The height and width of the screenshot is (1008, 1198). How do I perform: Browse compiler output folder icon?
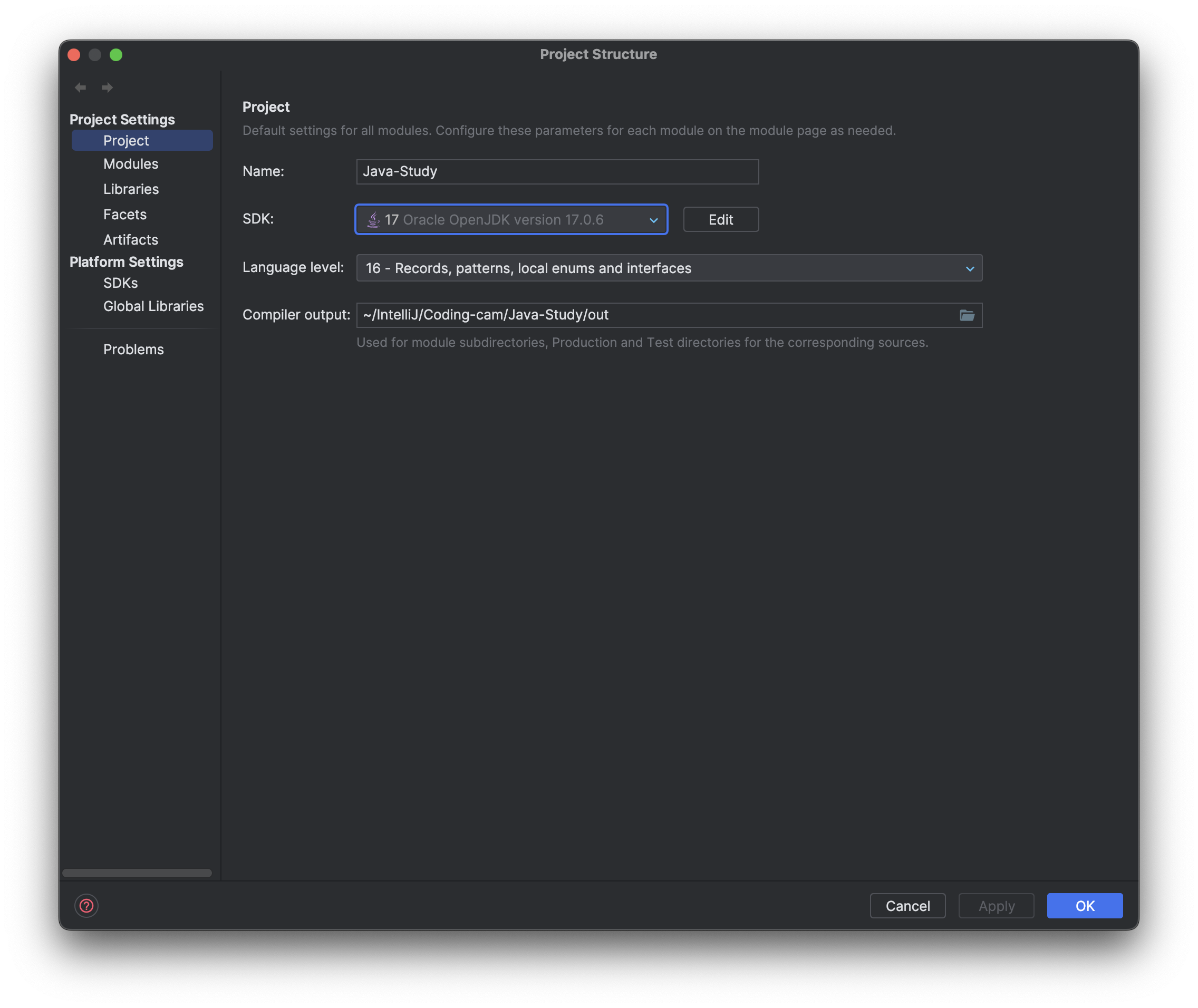967,315
